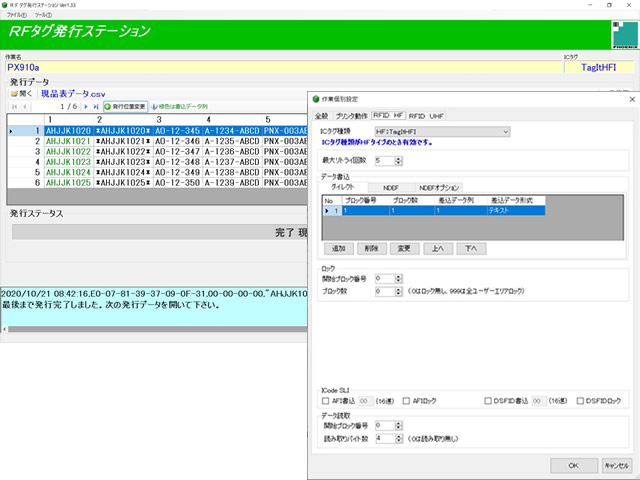Image resolution: width=640 pixels, height=480 pixels.
Task: Click 発行位置変更 toolbar button
Action: [125, 107]
